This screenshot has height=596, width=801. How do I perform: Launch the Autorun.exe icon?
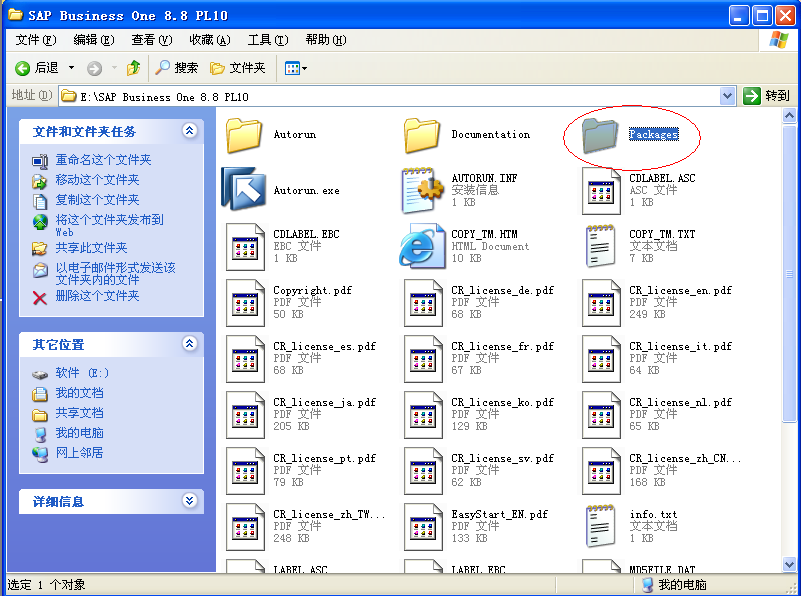coord(244,189)
